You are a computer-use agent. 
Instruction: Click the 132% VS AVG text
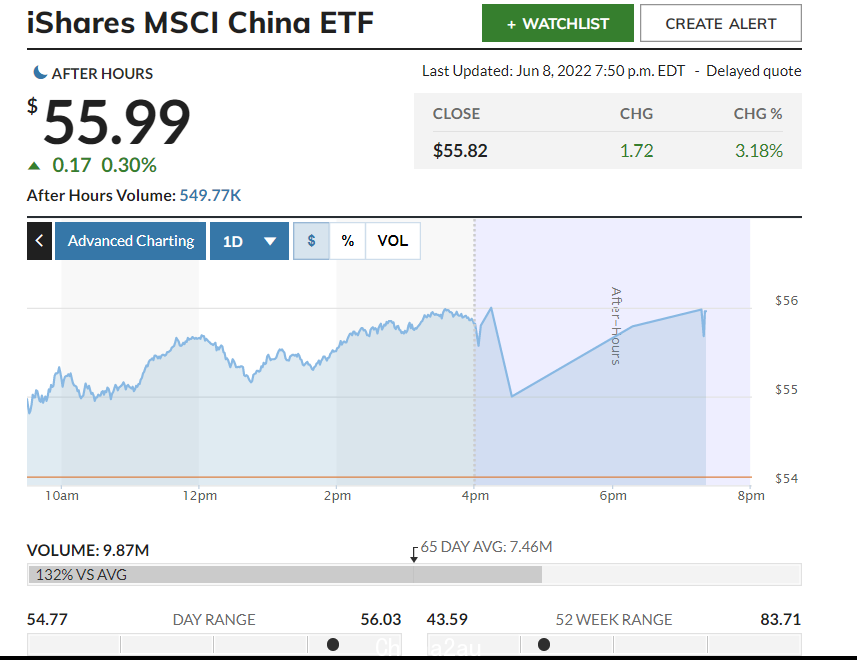click(81, 575)
